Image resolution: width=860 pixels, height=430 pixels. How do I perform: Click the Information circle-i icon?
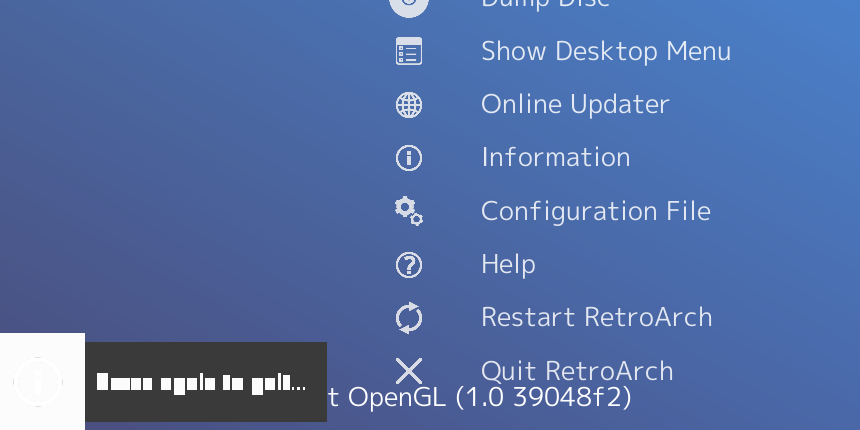(x=409, y=158)
